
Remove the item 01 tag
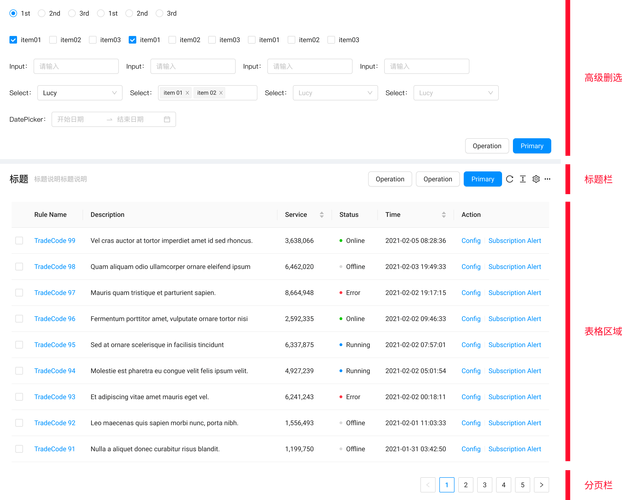[x=187, y=93]
